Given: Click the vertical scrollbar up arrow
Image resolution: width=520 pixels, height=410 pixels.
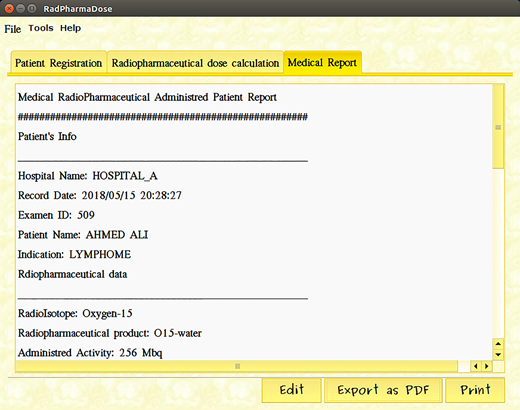Looking at the screenshot, I should tap(498, 344).
